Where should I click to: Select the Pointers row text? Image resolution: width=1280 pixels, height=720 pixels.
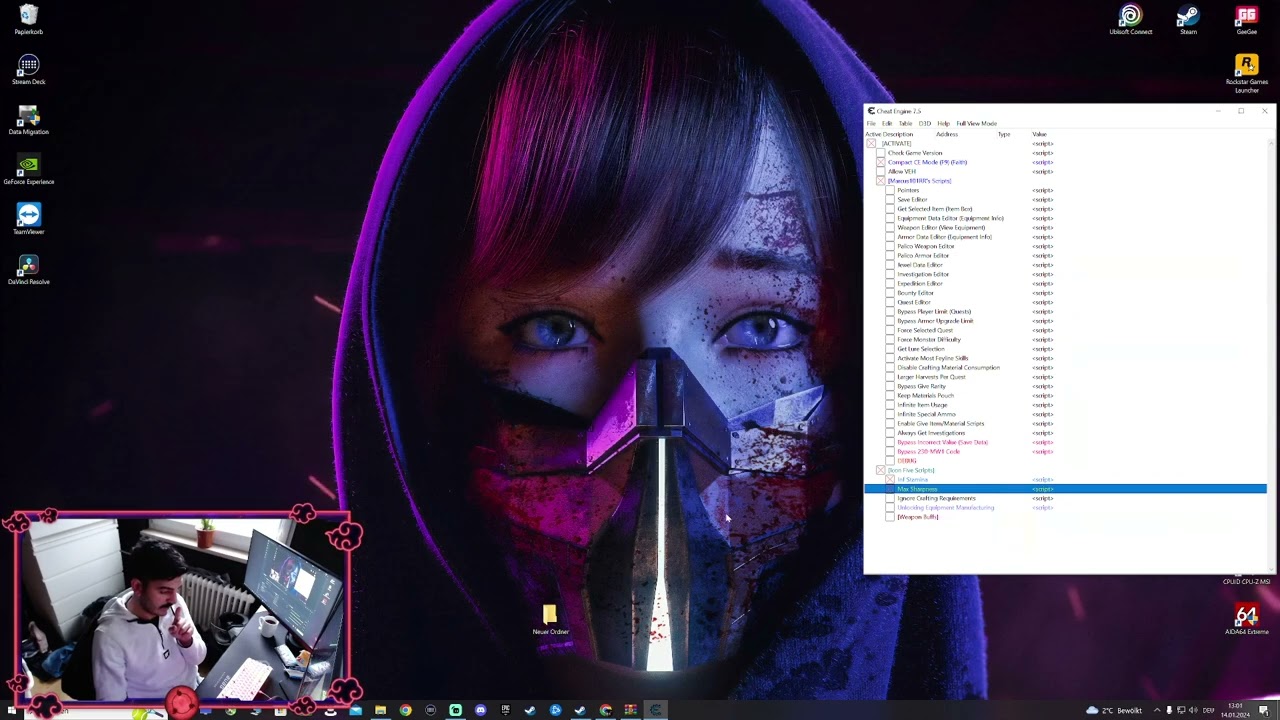[x=908, y=190]
